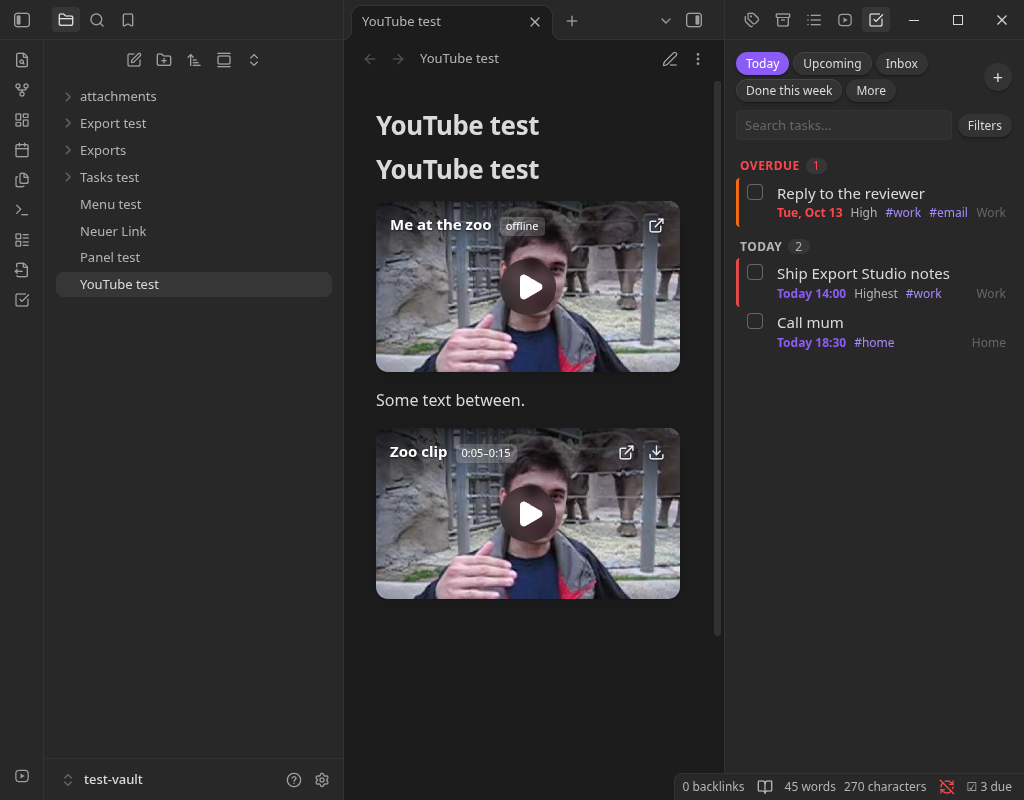The width and height of the screenshot is (1024, 800).
Task: Play the Zoo clip video
Action: tap(528, 514)
